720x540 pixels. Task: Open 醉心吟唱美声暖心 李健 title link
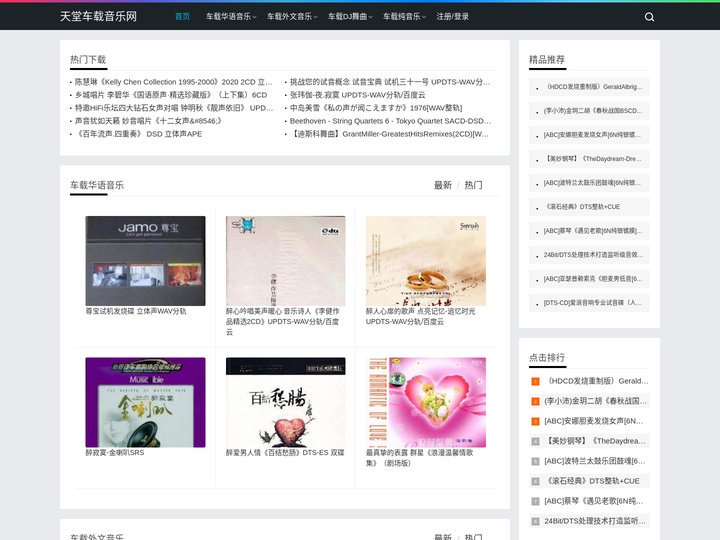pos(283,321)
